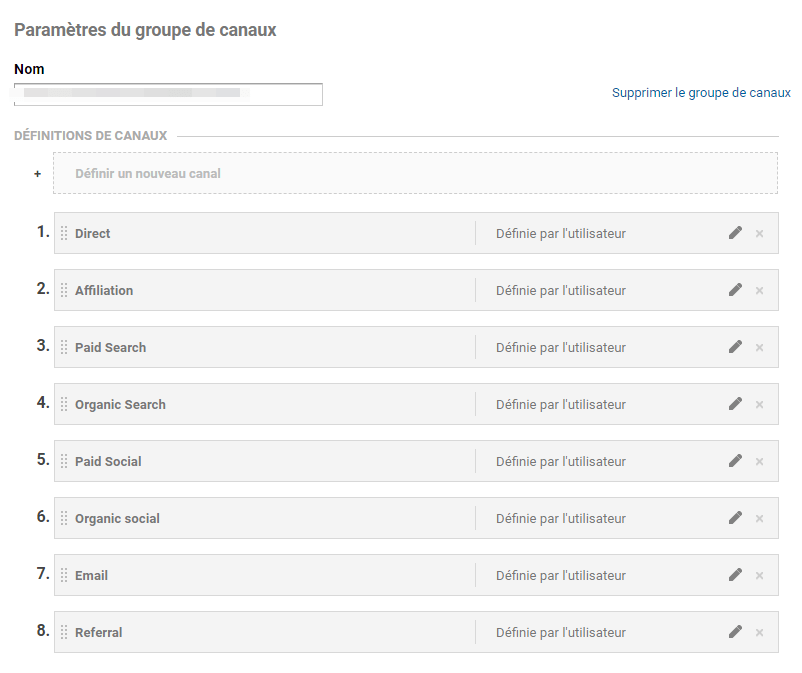This screenshot has width=802, height=673.
Task: Click 'Définir un nouveau canal' box
Action: (415, 173)
